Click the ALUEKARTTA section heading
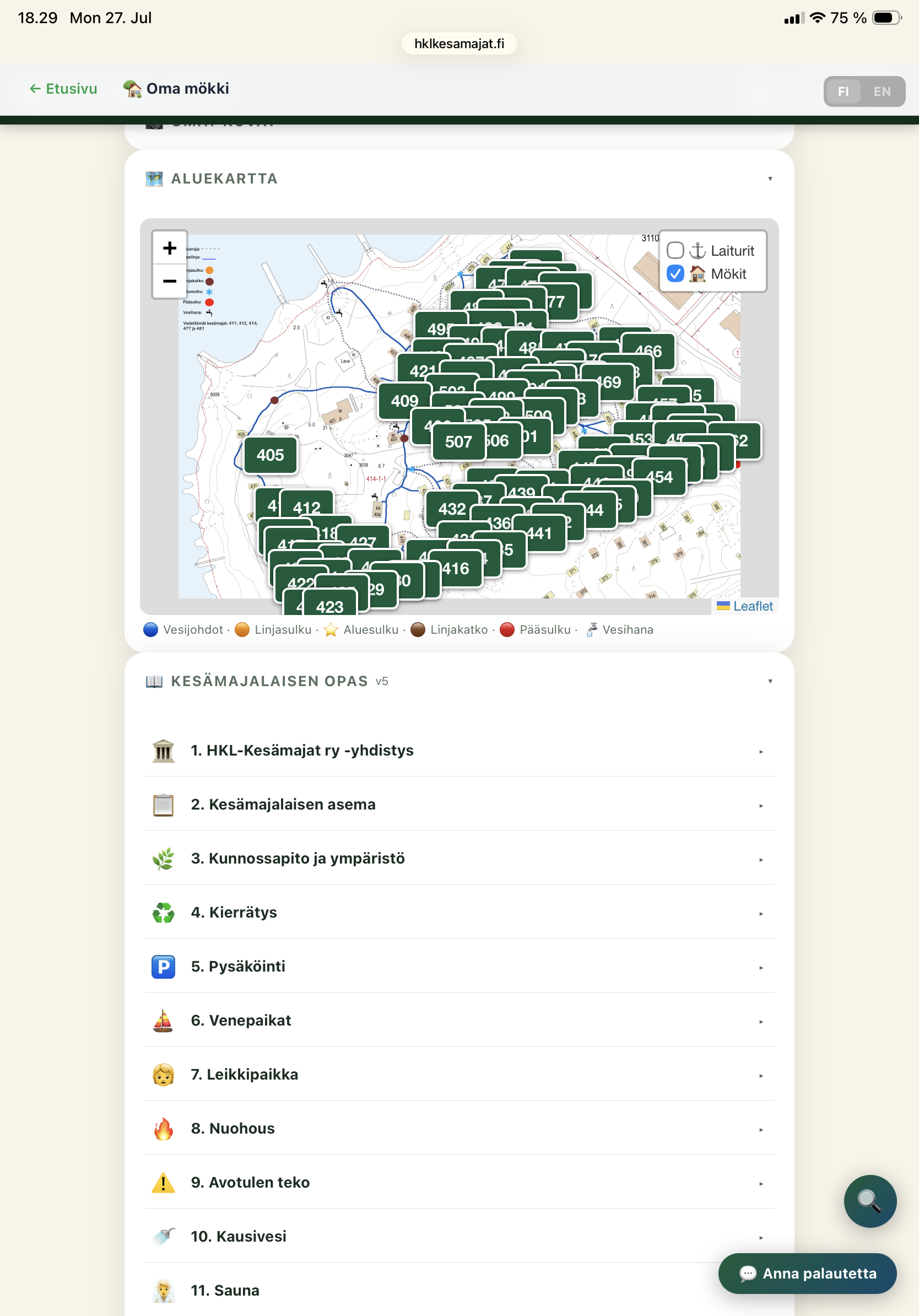This screenshot has width=919, height=1316. (224, 179)
